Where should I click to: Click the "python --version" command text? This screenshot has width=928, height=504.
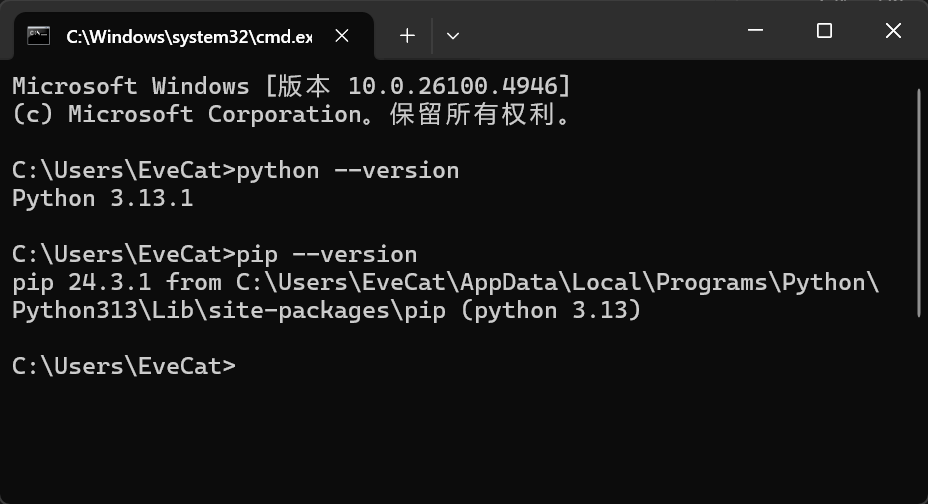pos(348,171)
